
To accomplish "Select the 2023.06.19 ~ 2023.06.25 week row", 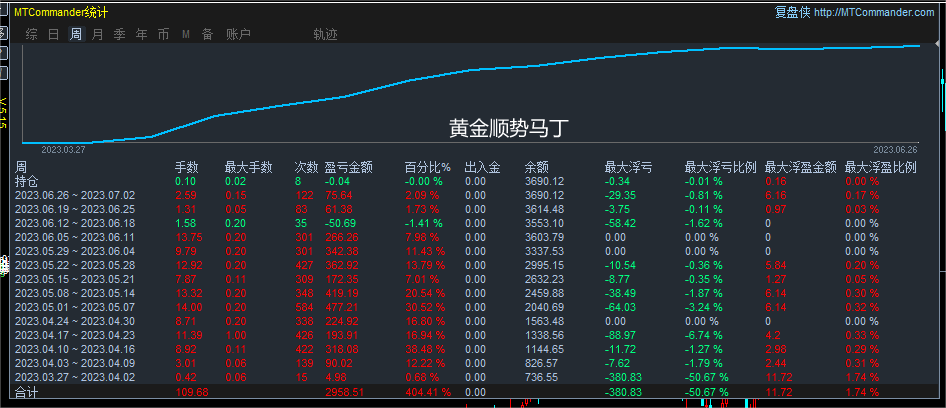I will (x=75, y=209).
